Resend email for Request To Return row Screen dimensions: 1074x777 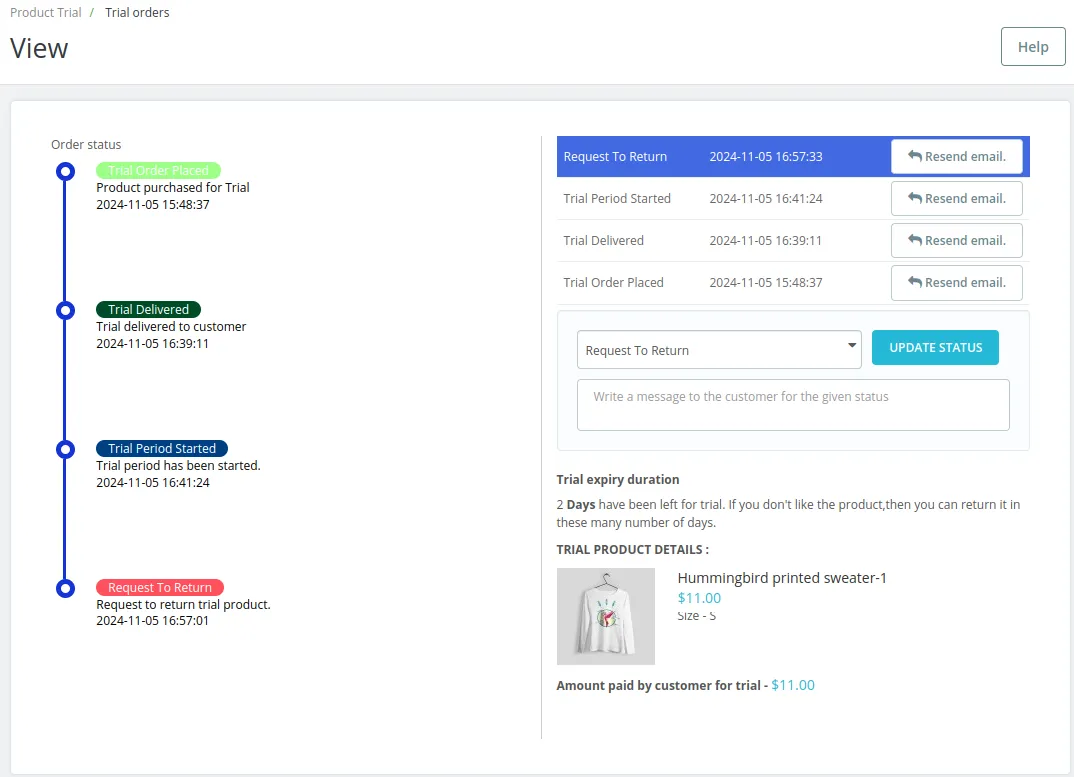956,156
